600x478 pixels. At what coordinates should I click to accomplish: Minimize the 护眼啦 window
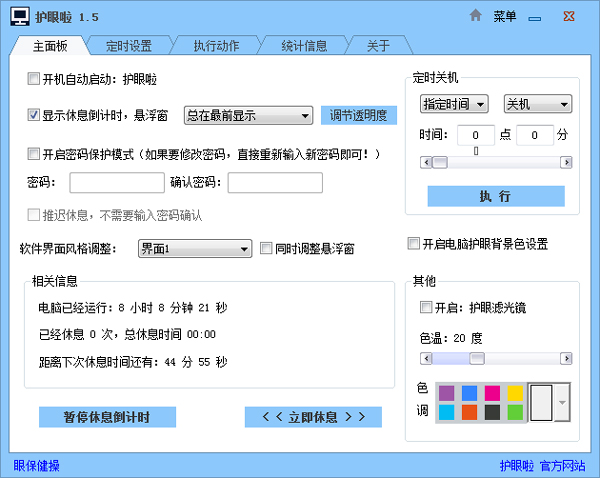coord(535,18)
